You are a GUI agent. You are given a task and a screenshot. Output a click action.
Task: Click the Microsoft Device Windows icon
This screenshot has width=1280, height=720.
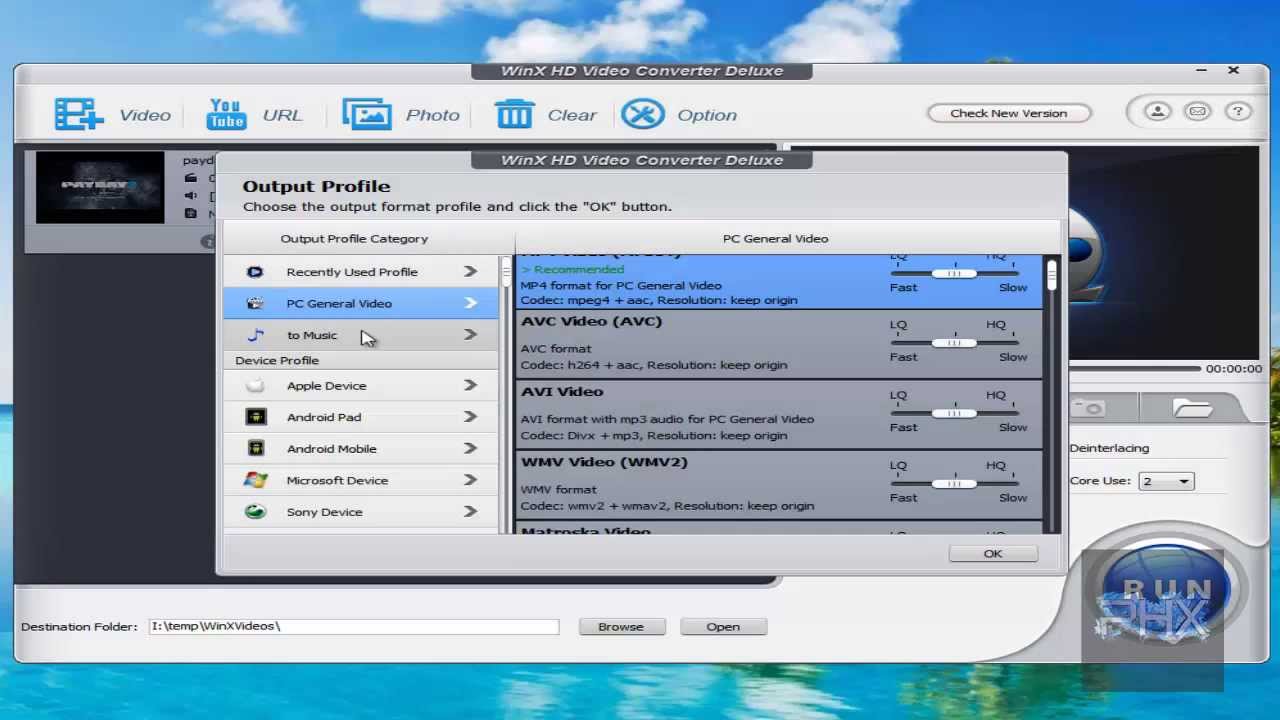coord(255,480)
